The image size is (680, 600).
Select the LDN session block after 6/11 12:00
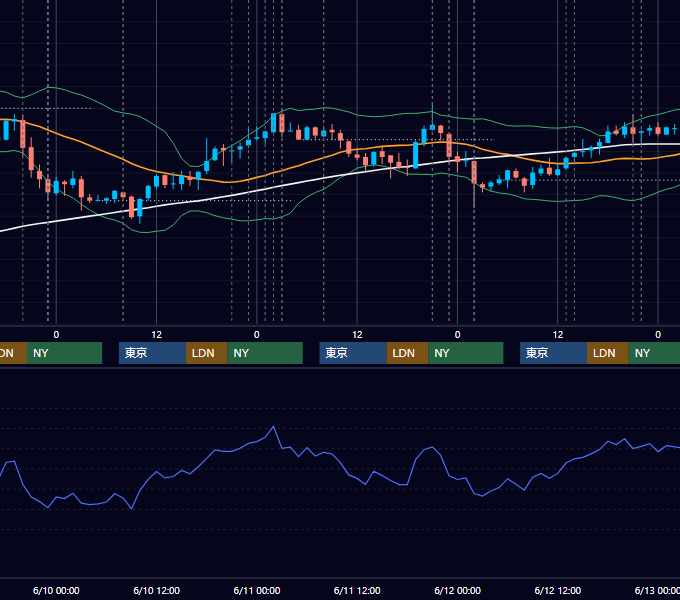point(407,353)
